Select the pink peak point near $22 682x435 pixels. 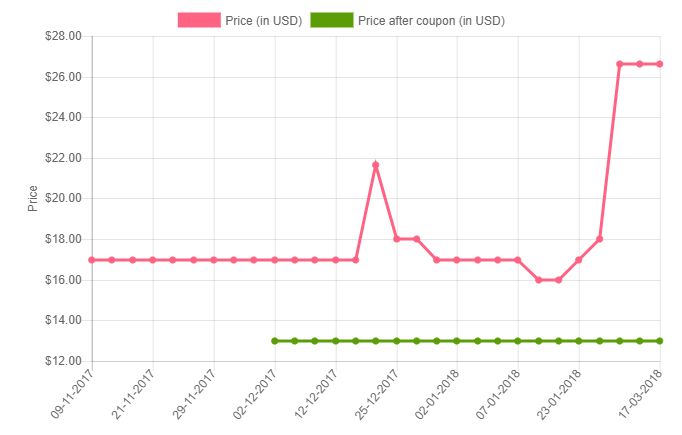[376, 165]
